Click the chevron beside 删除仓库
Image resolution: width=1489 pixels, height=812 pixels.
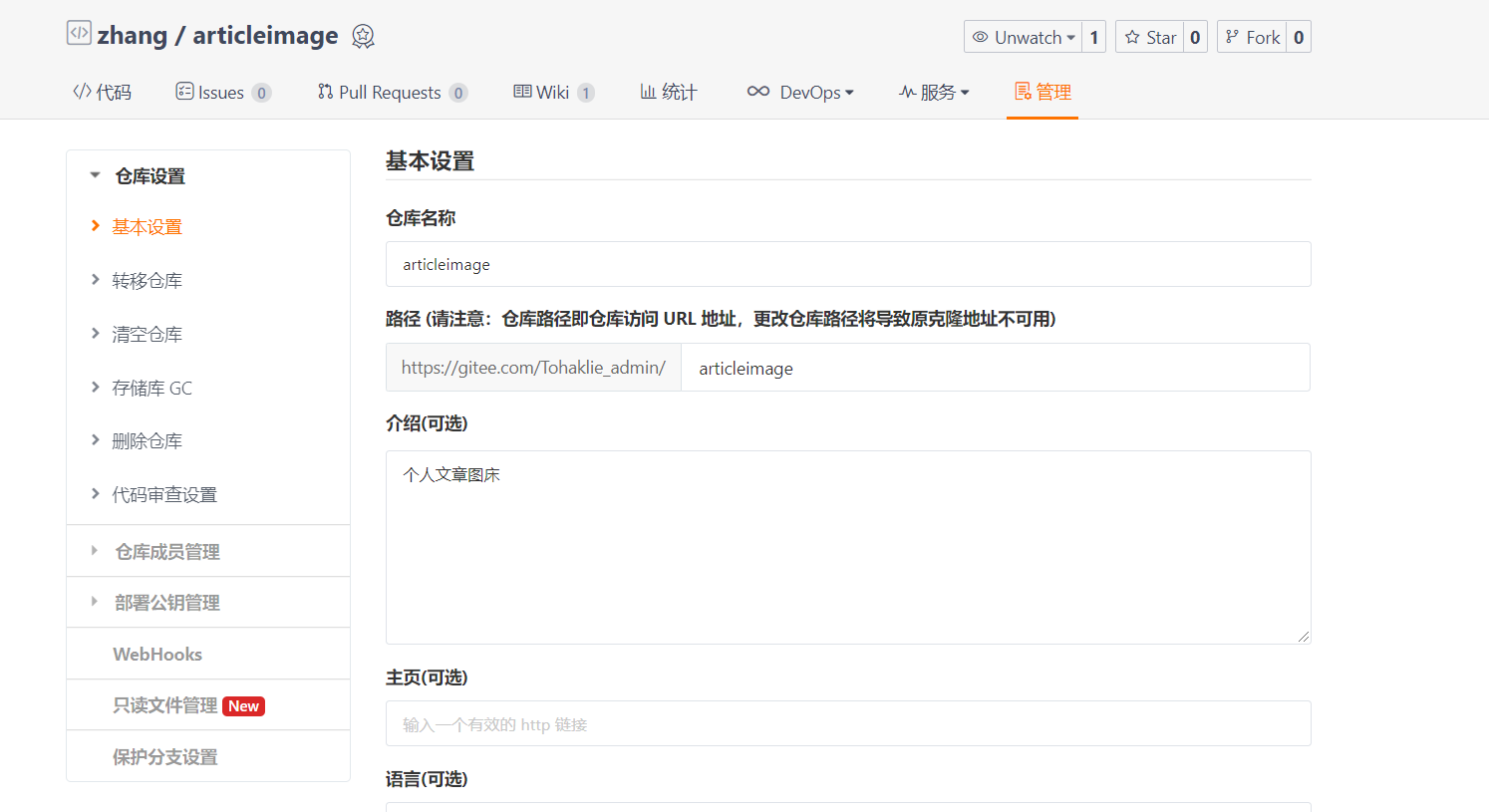pos(96,440)
